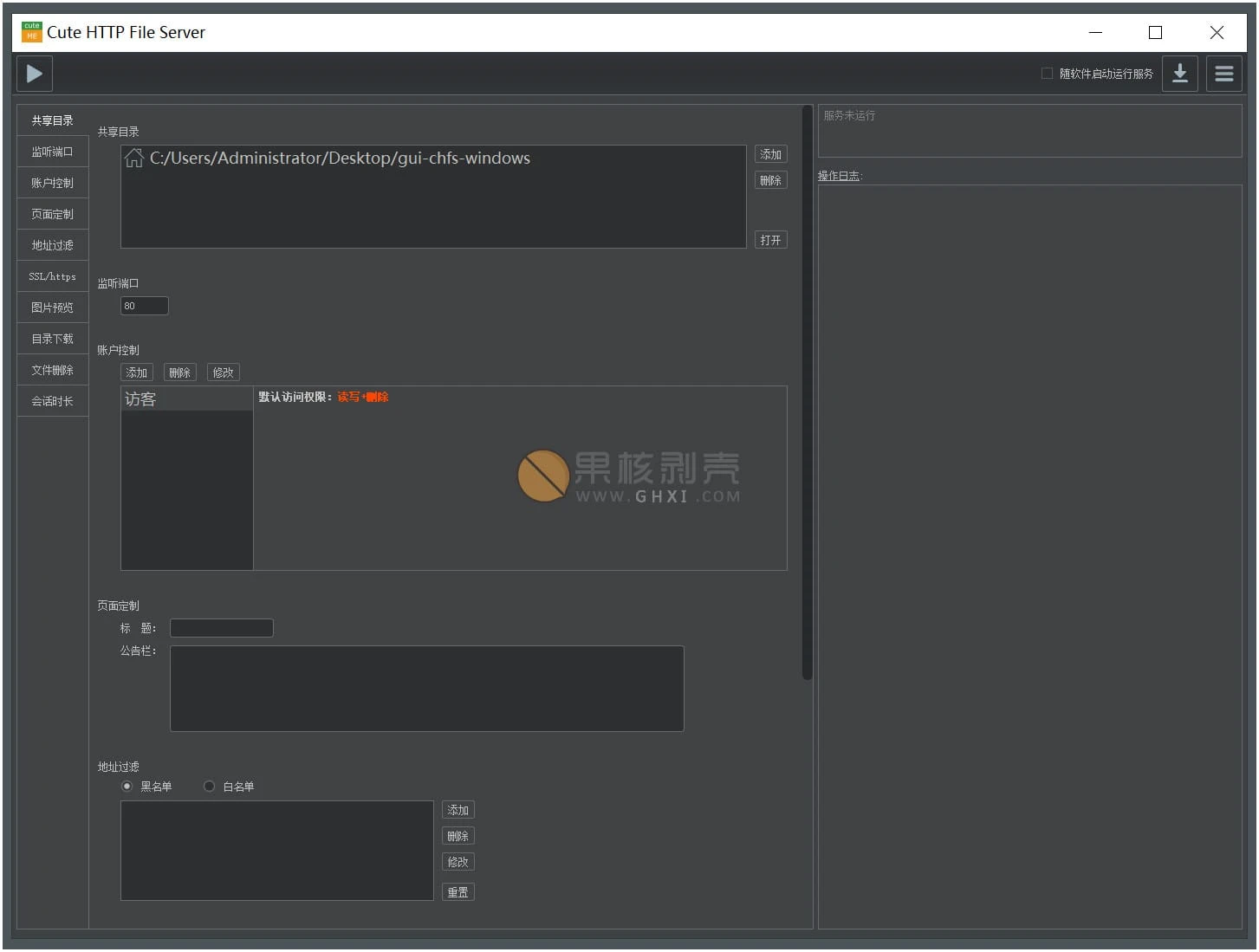
Task: Open the 账户控制 sidebar tab
Action: point(52,183)
